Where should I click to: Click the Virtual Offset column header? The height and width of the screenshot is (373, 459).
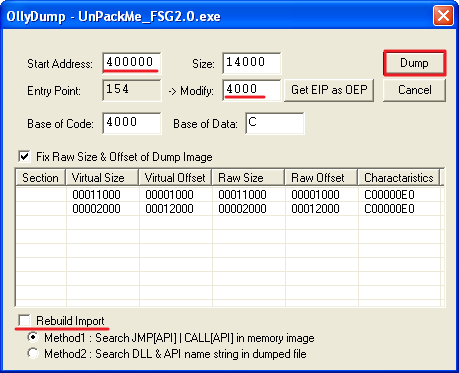pos(175,178)
